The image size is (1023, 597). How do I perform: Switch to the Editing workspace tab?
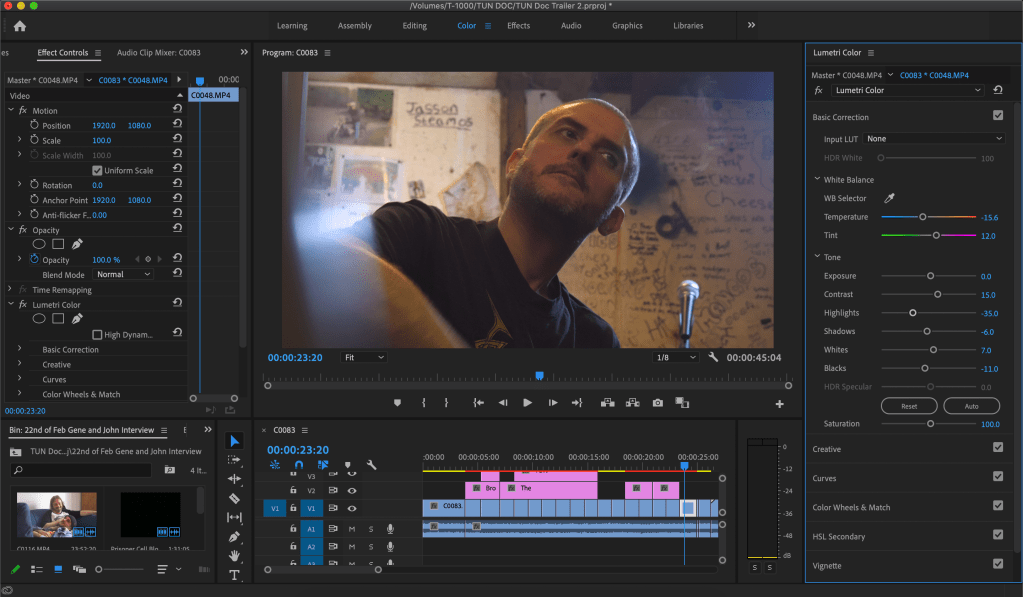414,26
